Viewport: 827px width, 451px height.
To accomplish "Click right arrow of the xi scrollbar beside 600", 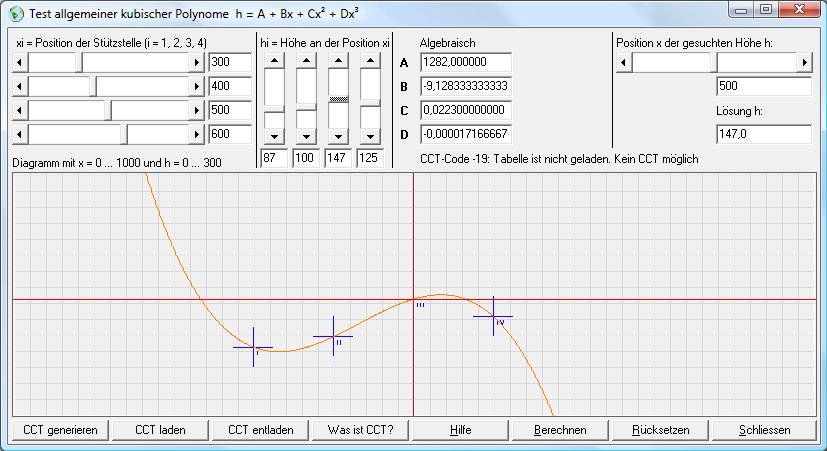I will (198, 133).
